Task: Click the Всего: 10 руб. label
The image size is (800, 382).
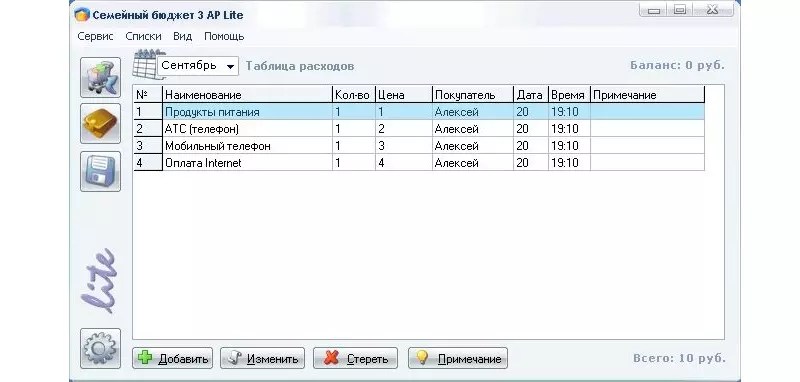Action: point(679,358)
